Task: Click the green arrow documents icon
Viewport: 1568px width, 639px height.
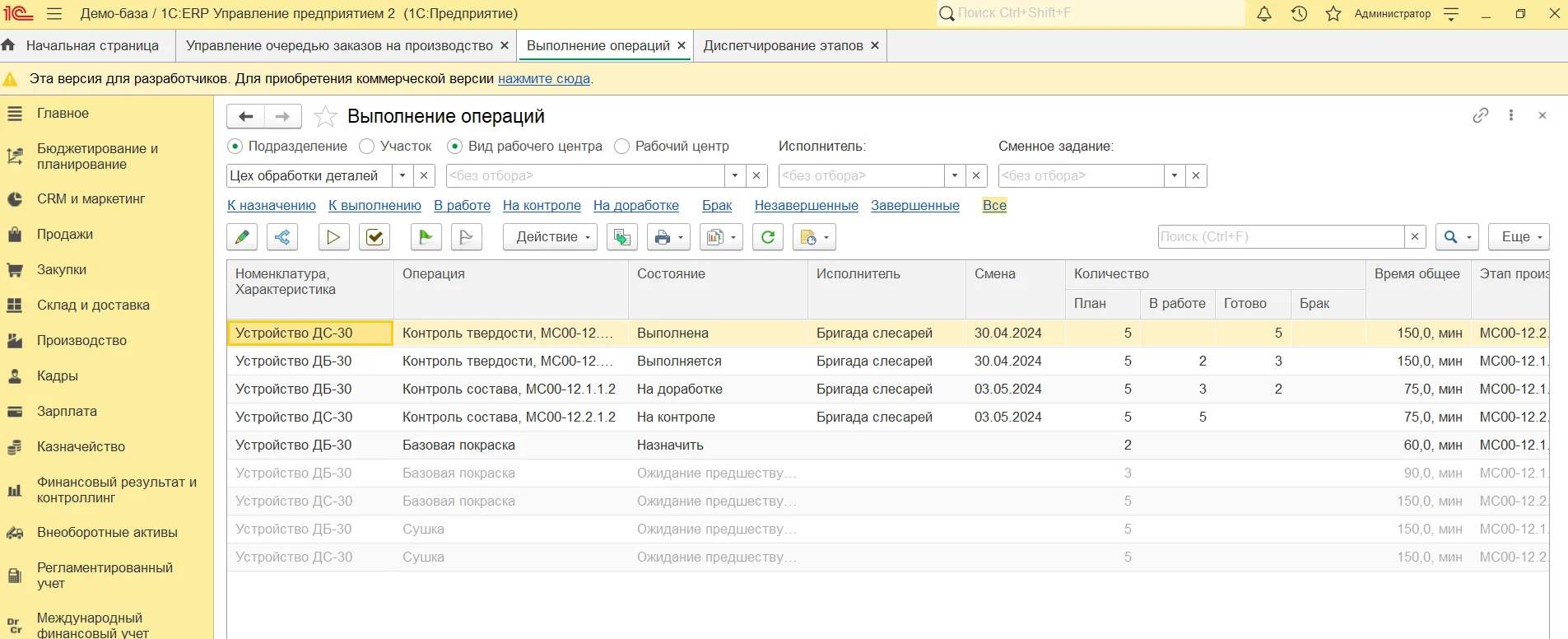Action: (621, 237)
